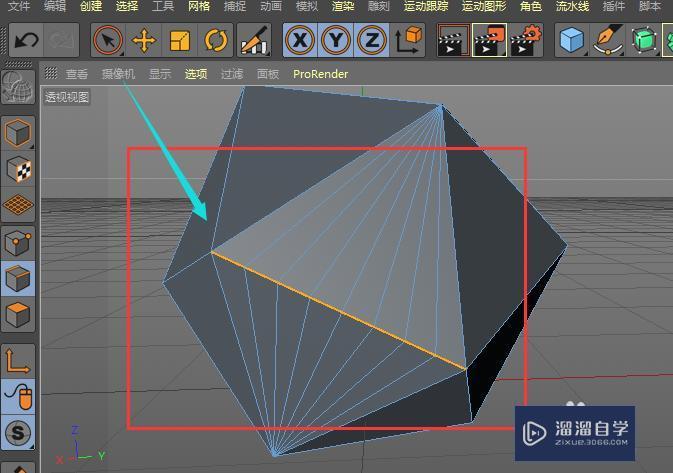
Task: Open the ProRender viewport menu
Action: click(321, 74)
